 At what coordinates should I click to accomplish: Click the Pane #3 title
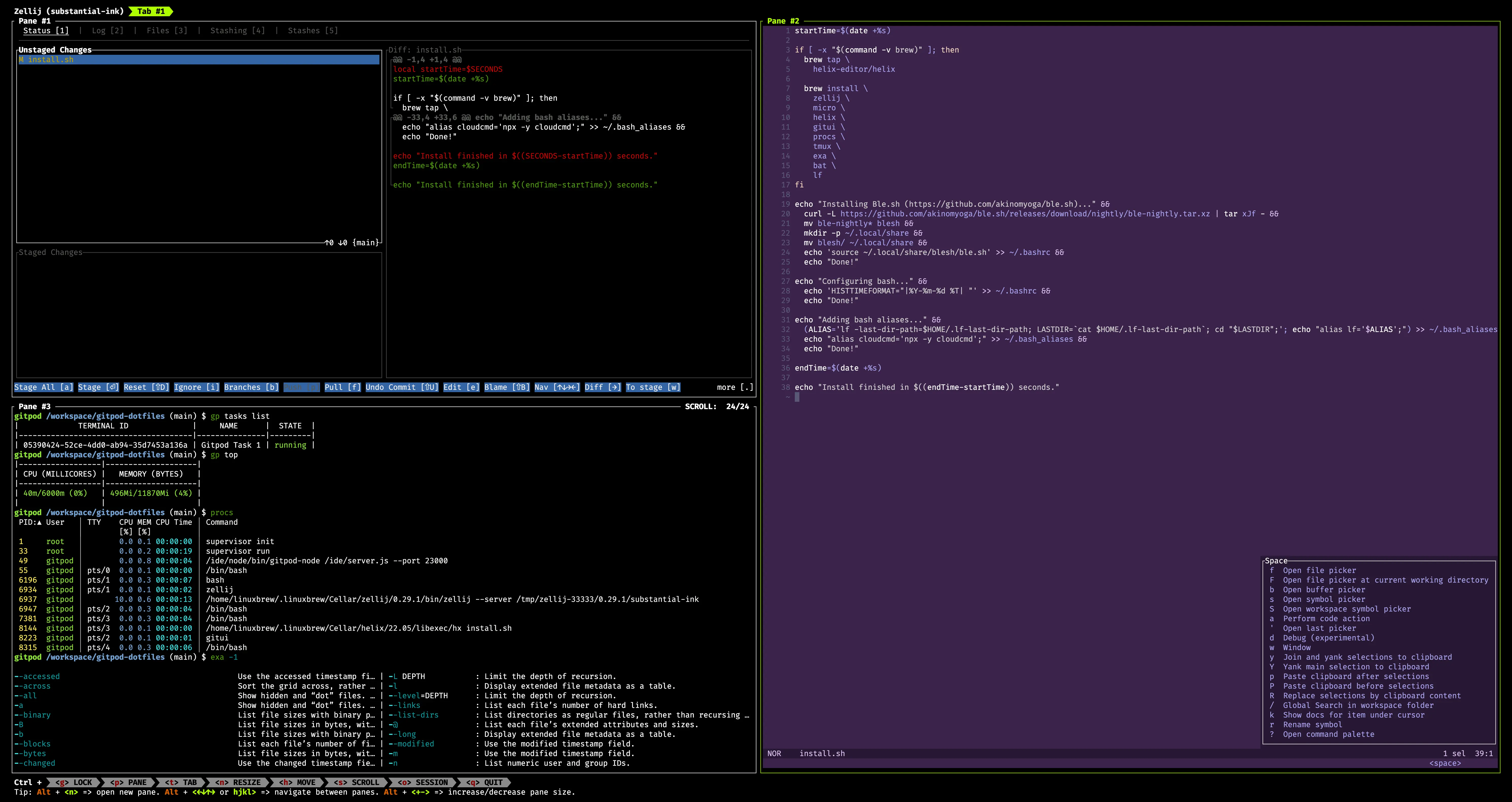tap(35, 406)
